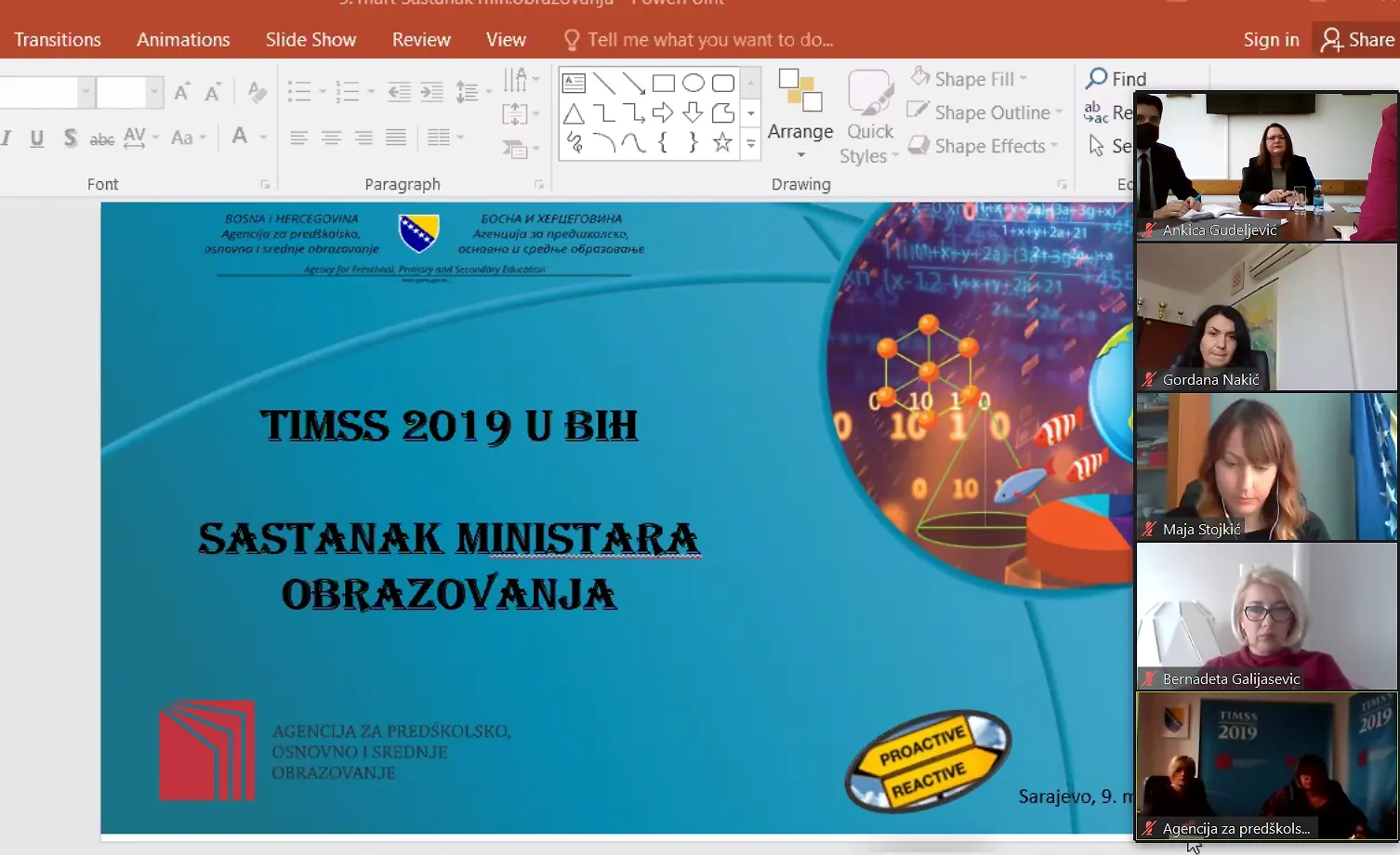Toggle Underline formatting
The width and height of the screenshot is (1400, 855).
pyautogui.click(x=37, y=138)
